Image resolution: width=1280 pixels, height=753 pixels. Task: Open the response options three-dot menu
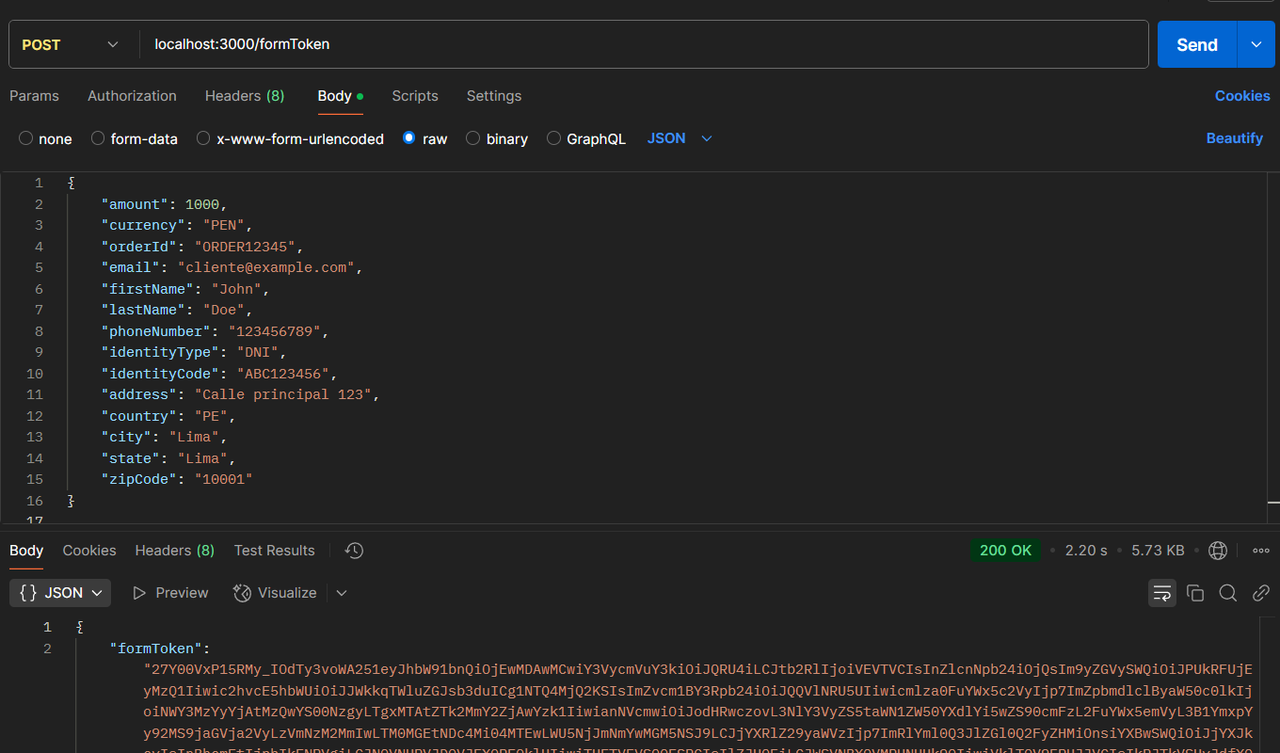pyautogui.click(x=1261, y=550)
